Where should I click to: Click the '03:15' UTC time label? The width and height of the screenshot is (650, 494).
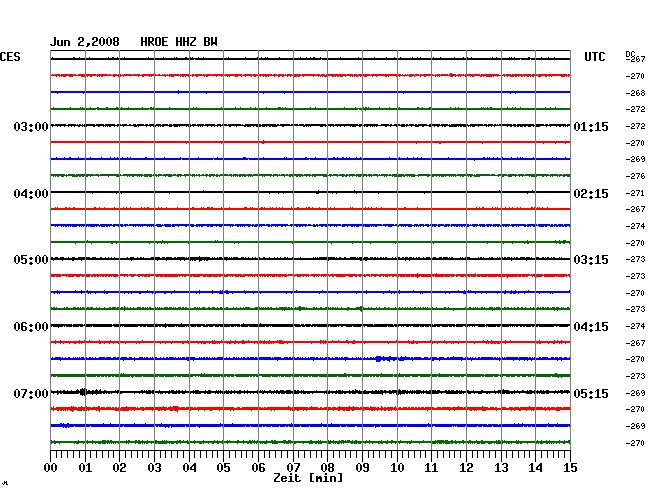[591, 260]
